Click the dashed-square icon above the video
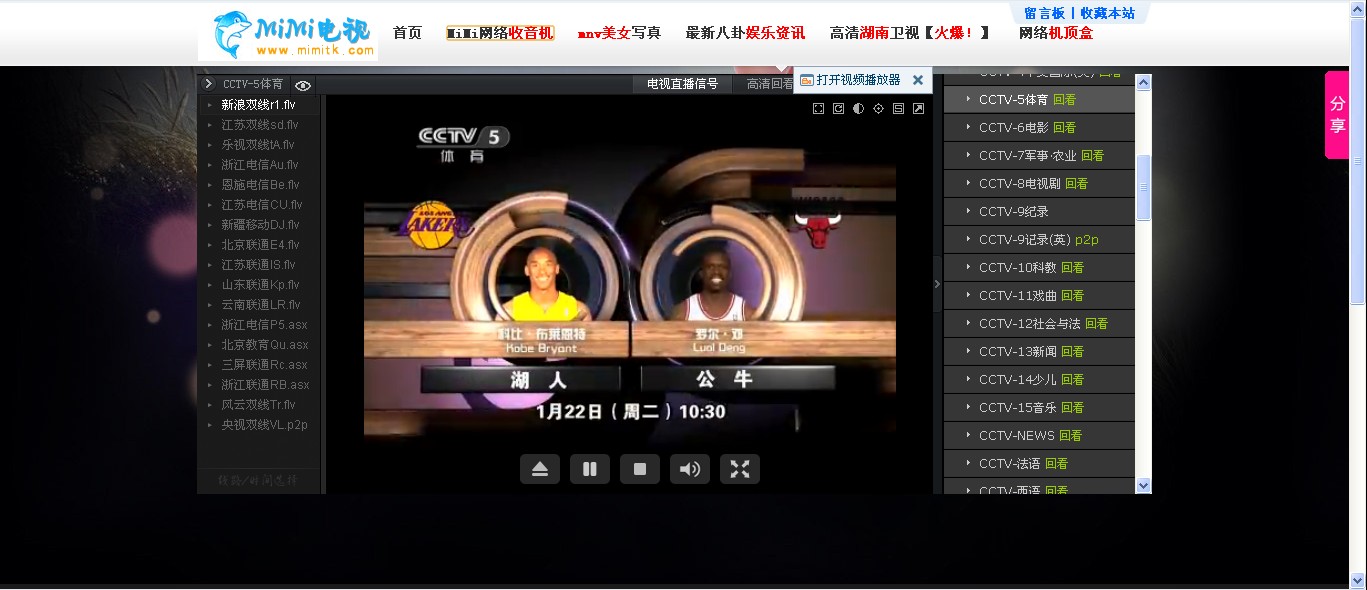Image resolution: width=1367 pixels, height=590 pixels. [x=818, y=108]
